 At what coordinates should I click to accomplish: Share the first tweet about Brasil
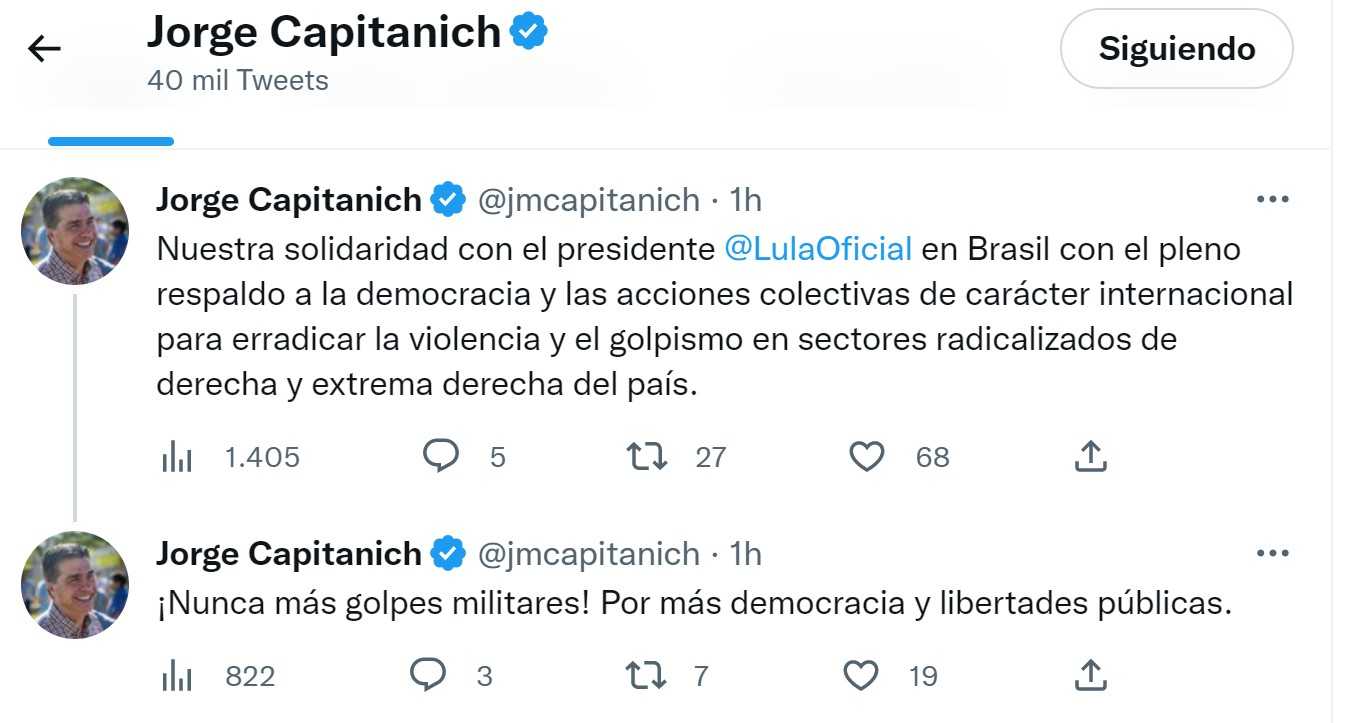pyautogui.click(x=1090, y=457)
